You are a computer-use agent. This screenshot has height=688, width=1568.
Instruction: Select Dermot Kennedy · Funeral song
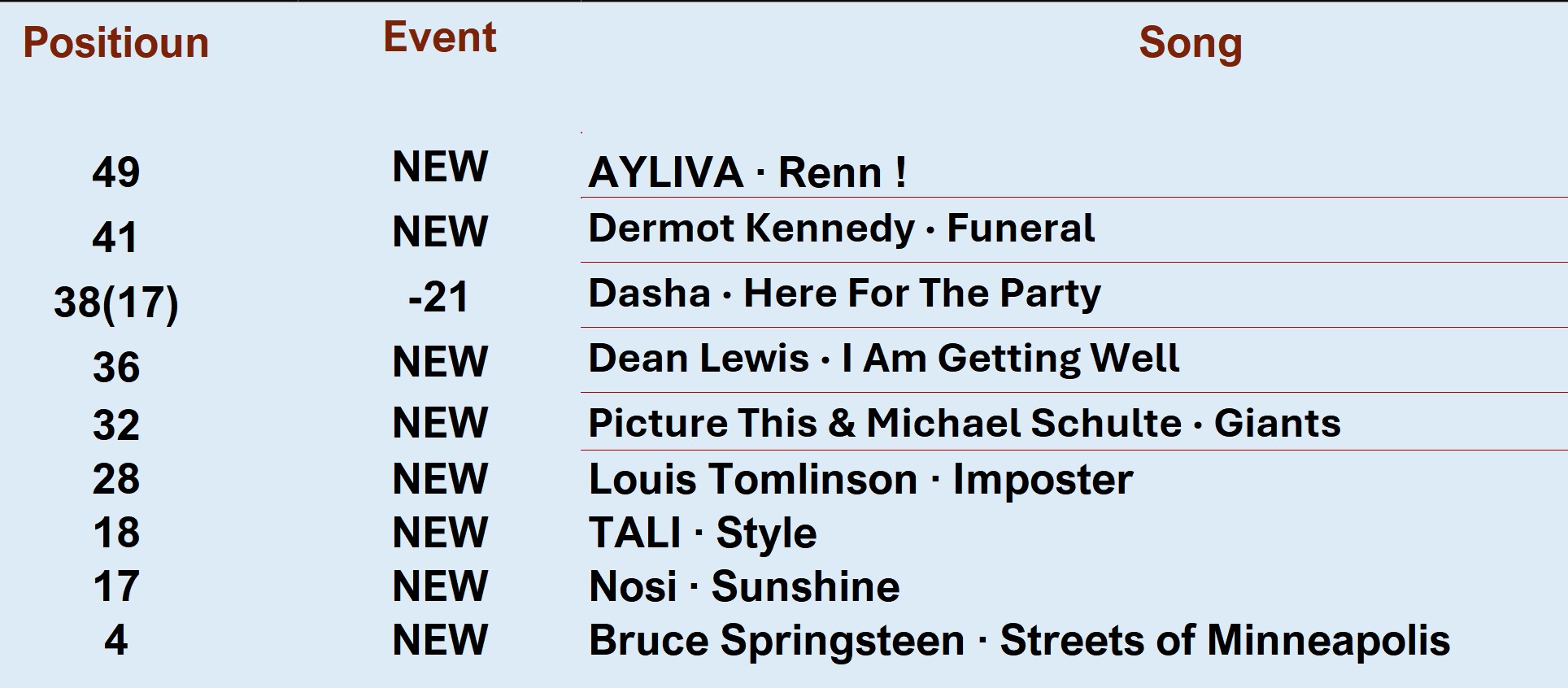(x=841, y=229)
